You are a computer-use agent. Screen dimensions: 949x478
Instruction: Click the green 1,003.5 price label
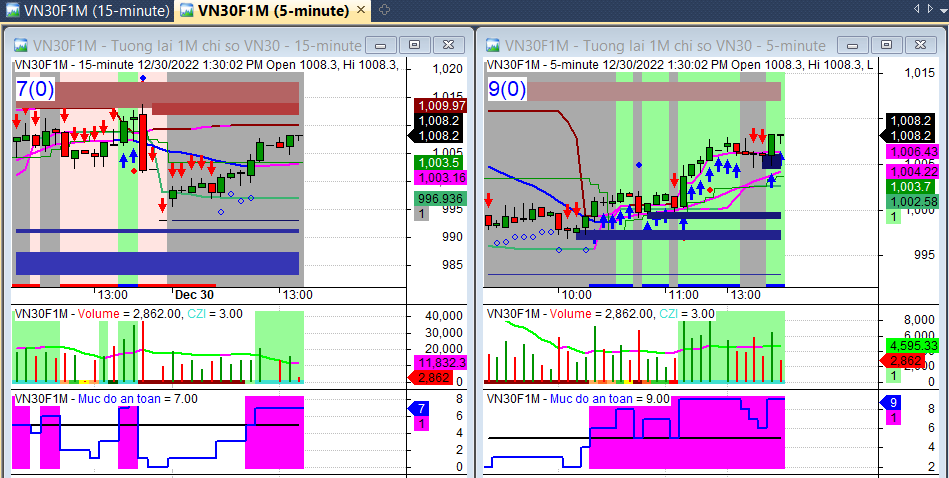(x=438, y=163)
